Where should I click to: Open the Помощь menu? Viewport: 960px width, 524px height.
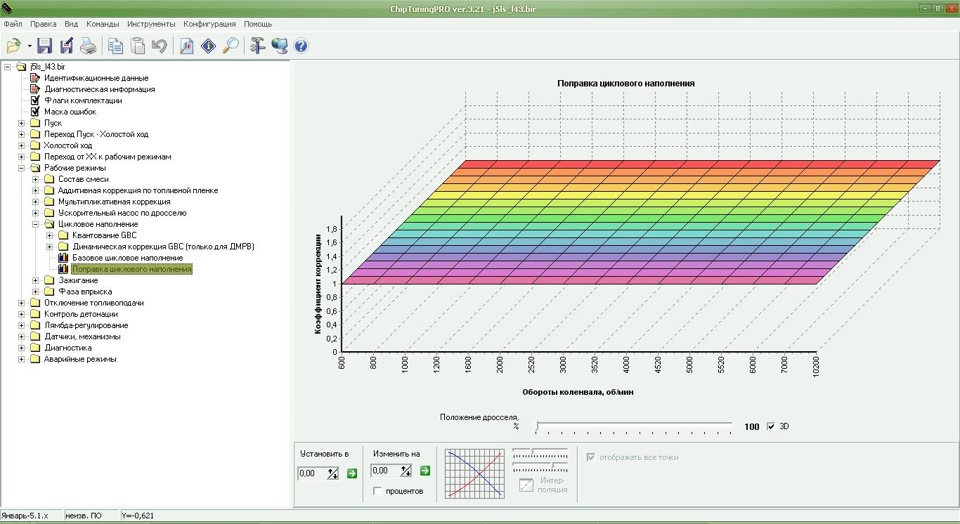click(258, 24)
